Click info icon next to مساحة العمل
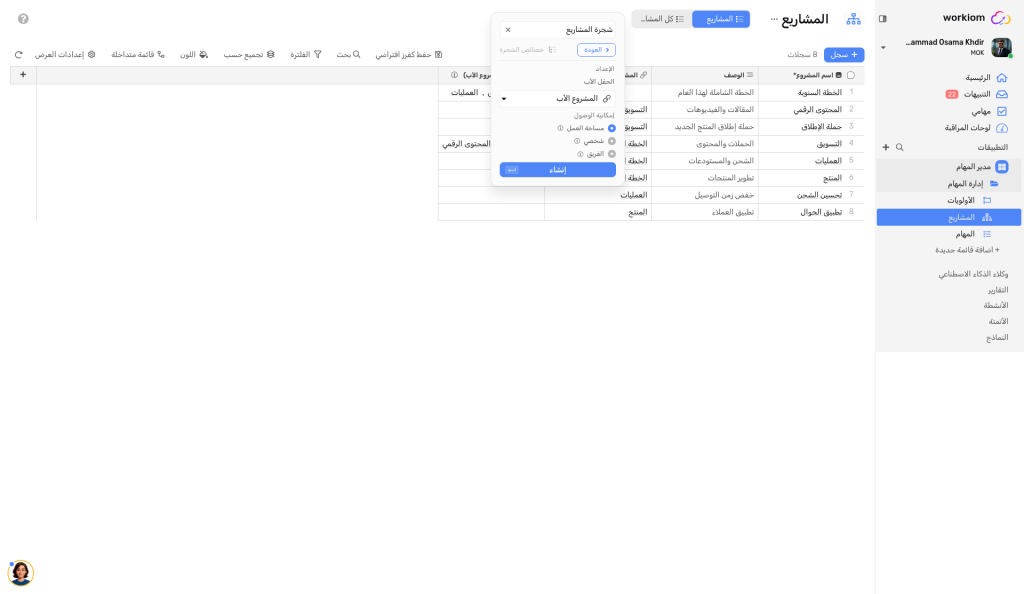The width and height of the screenshot is (1024, 594). [560, 129]
